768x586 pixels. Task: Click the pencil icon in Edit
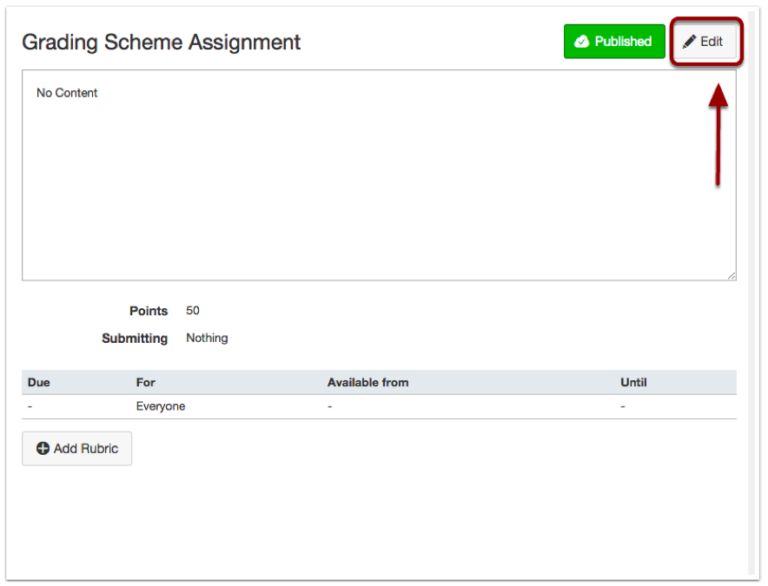click(x=689, y=42)
